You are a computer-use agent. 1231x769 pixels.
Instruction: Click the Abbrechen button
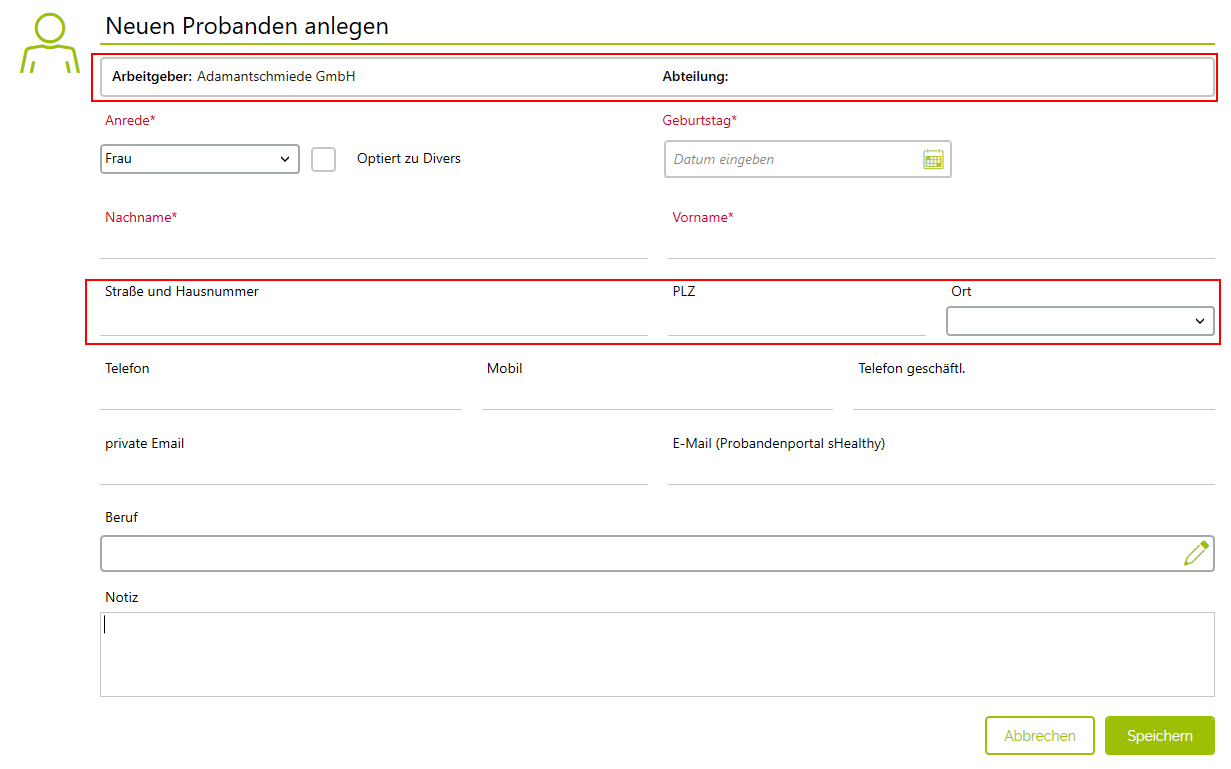pos(1040,735)
